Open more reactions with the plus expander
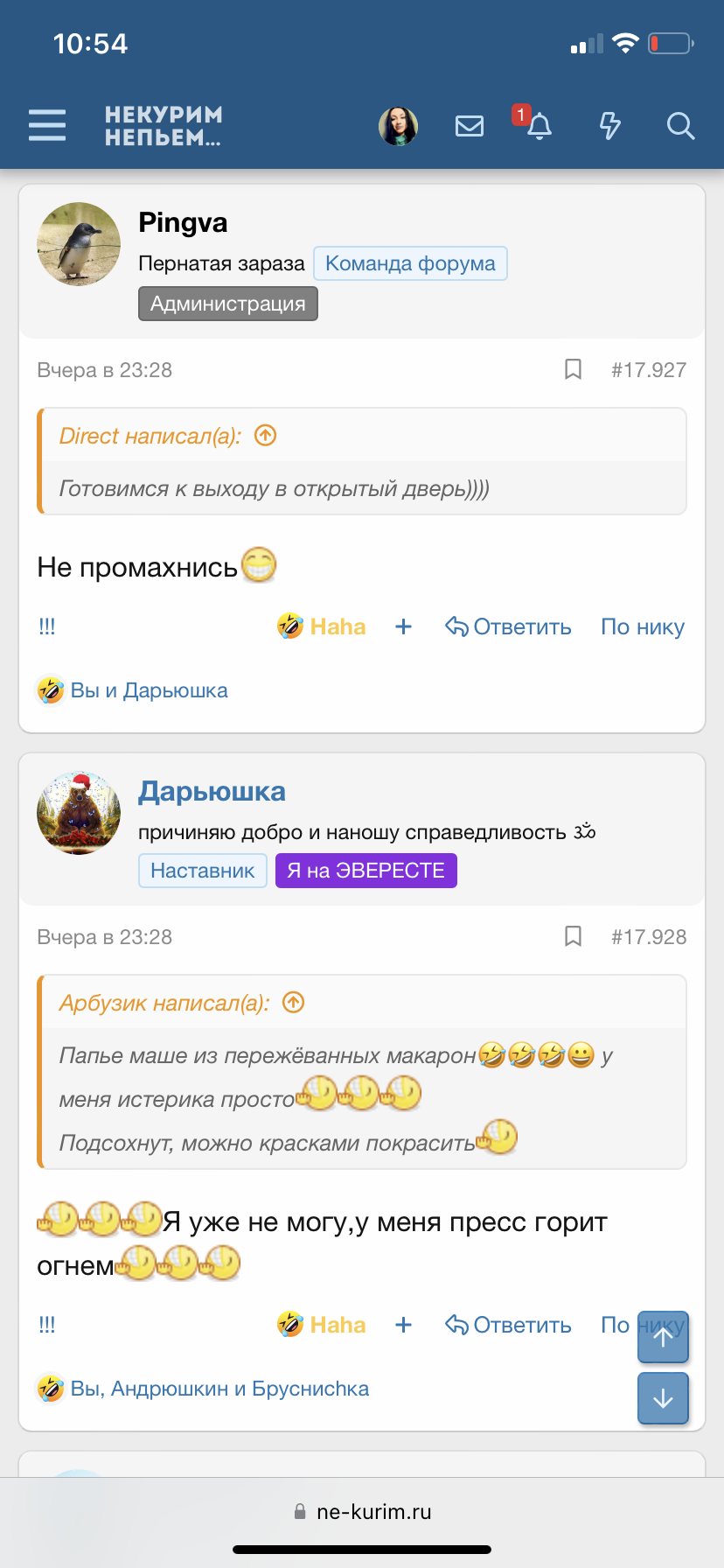This screenshot has height=1568, width=724. click(403, 626)
